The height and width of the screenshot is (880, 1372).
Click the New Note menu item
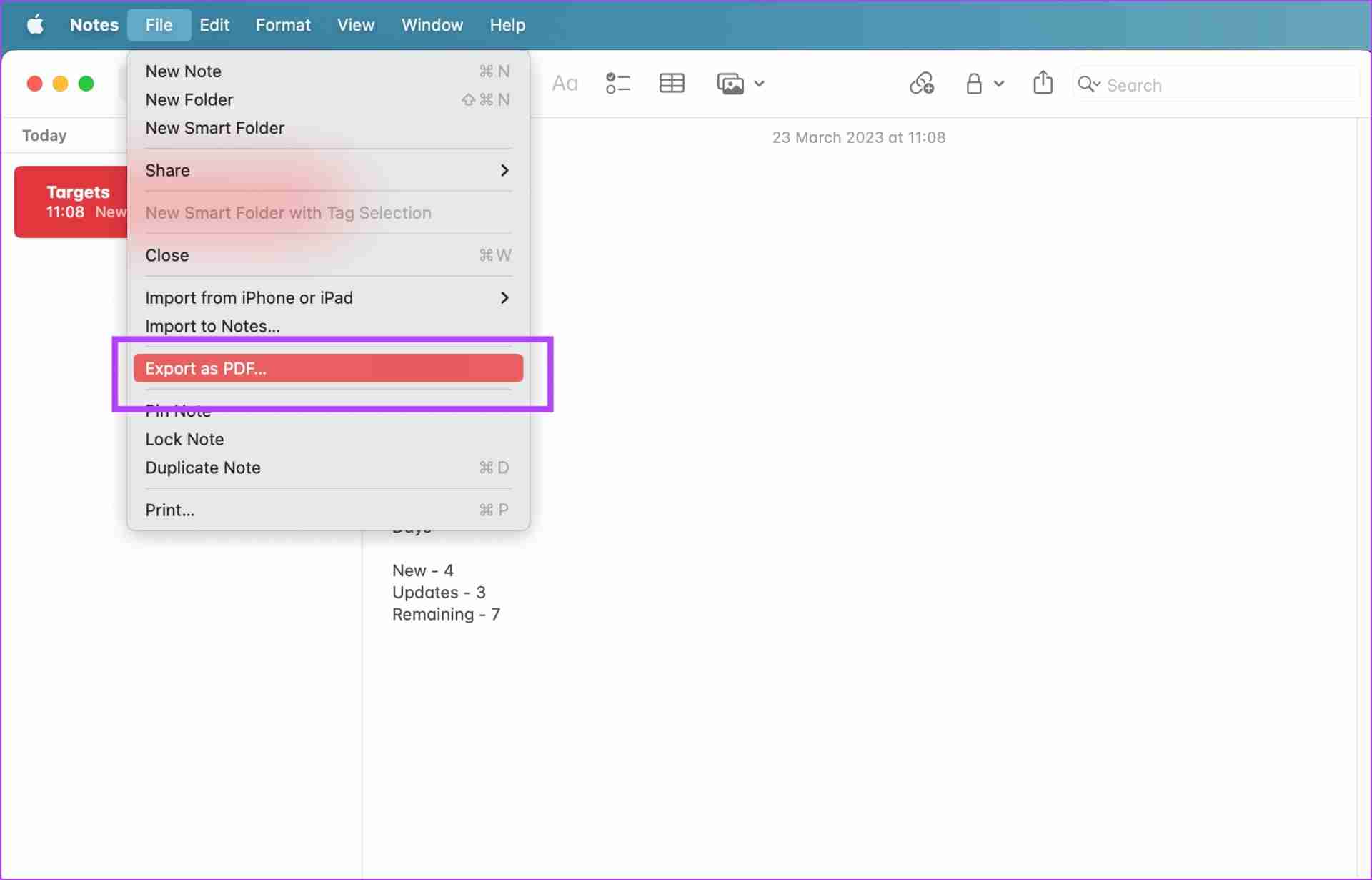(x=183, y=71)
